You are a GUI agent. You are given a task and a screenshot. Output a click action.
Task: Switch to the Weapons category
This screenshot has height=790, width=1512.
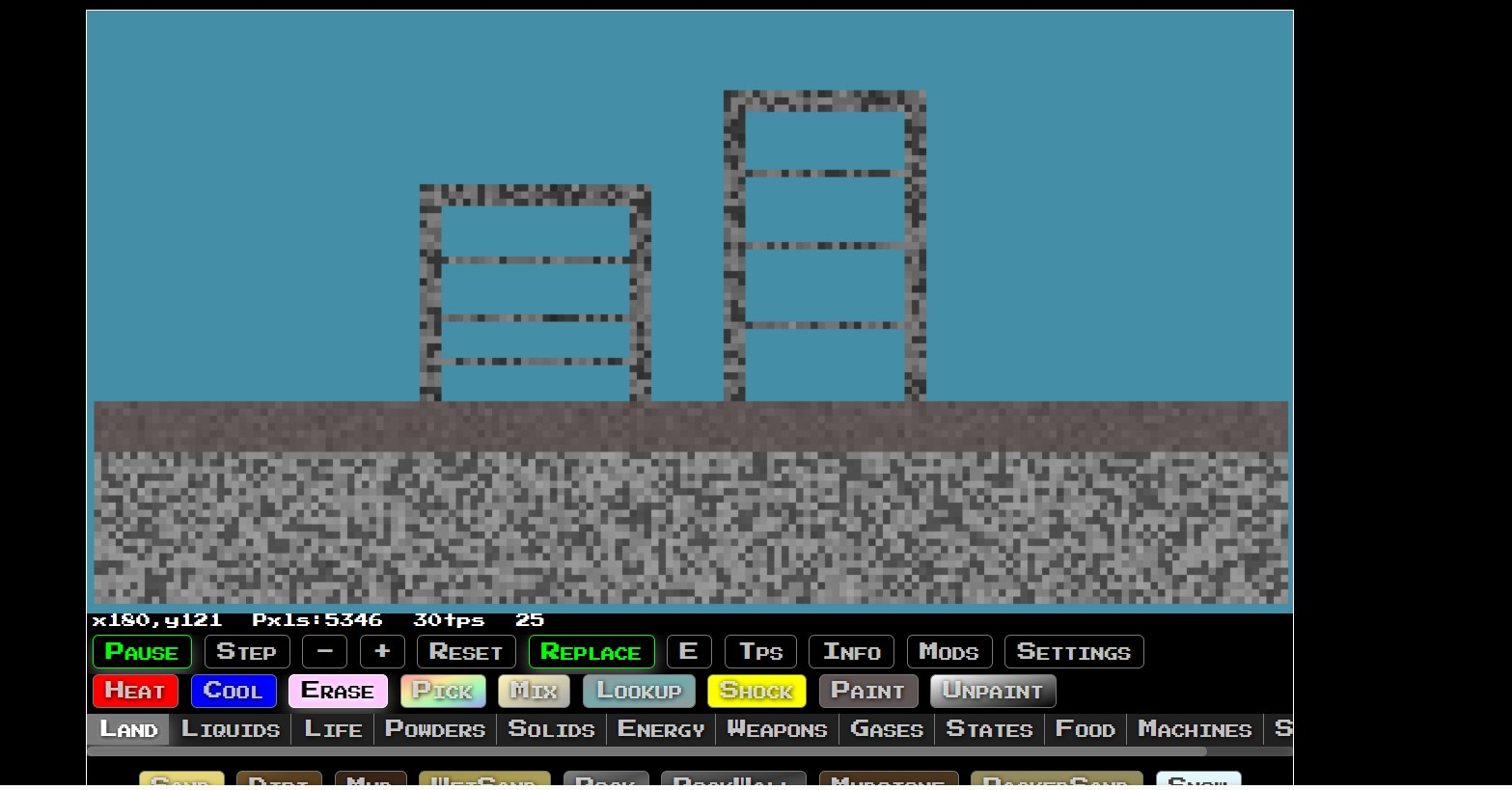777,729
